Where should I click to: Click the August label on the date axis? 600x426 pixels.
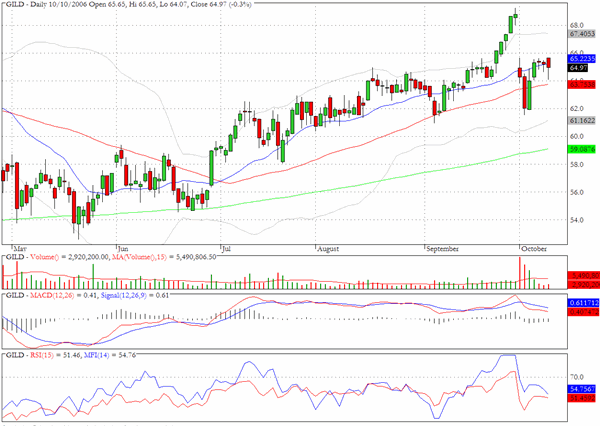(x=328, y=249)
